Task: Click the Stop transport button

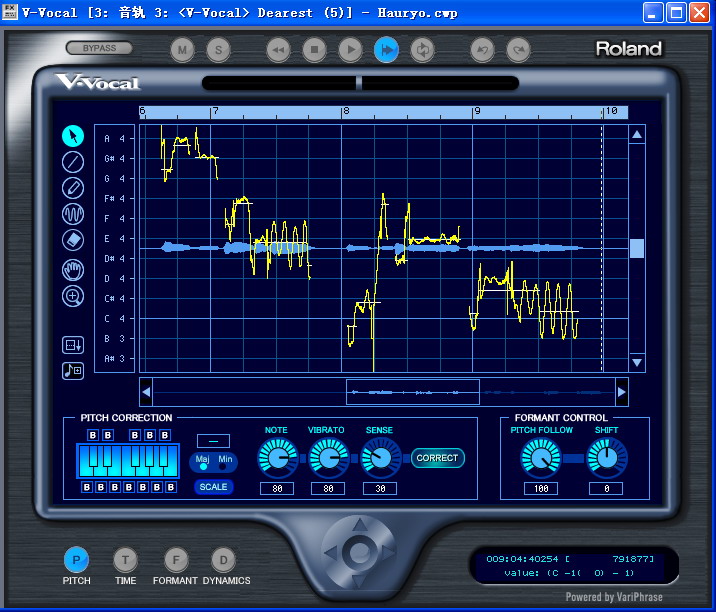Action: [315, 50]
